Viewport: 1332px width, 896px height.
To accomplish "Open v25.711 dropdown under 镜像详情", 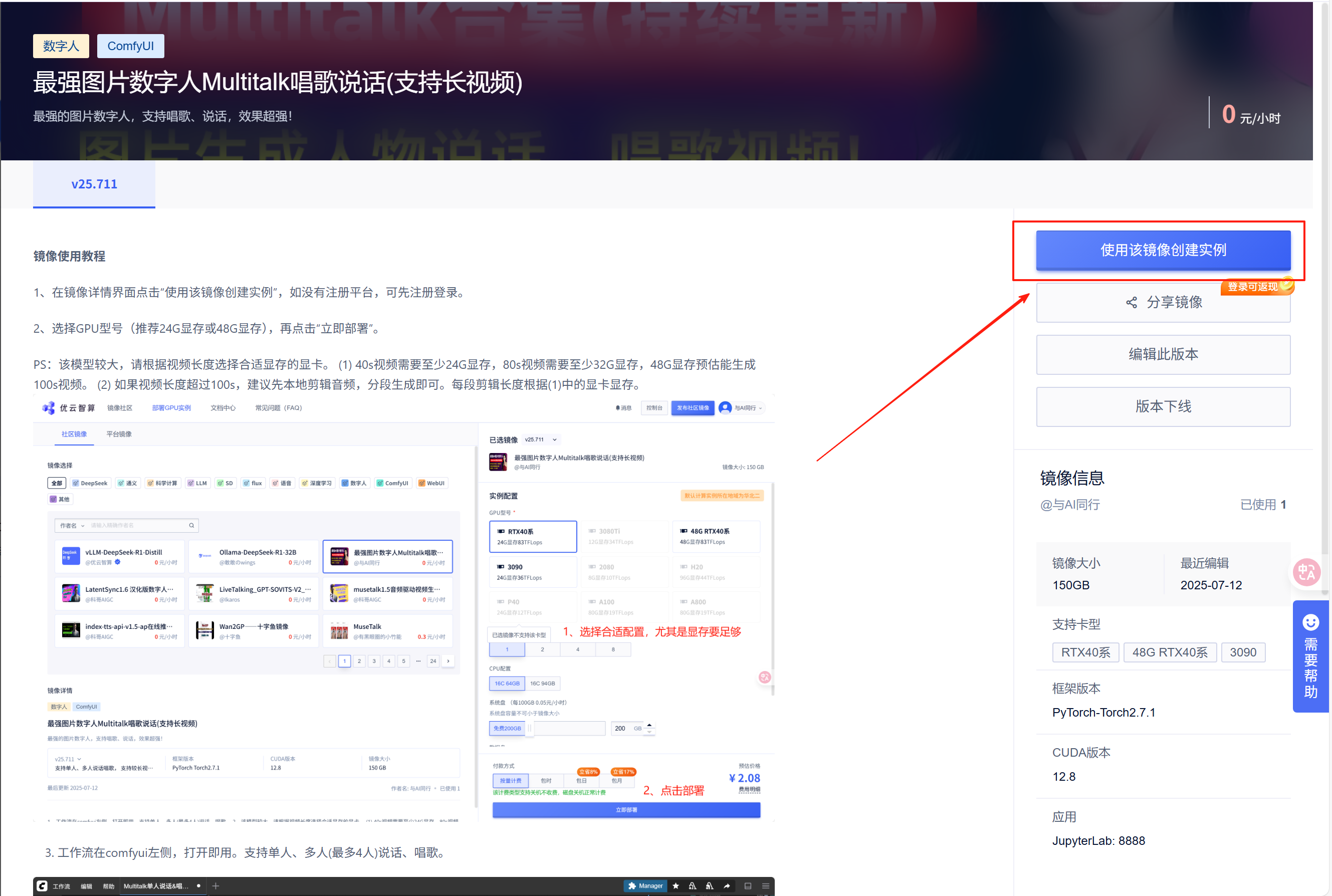I will pyautogui.click(x=68, y=759).
